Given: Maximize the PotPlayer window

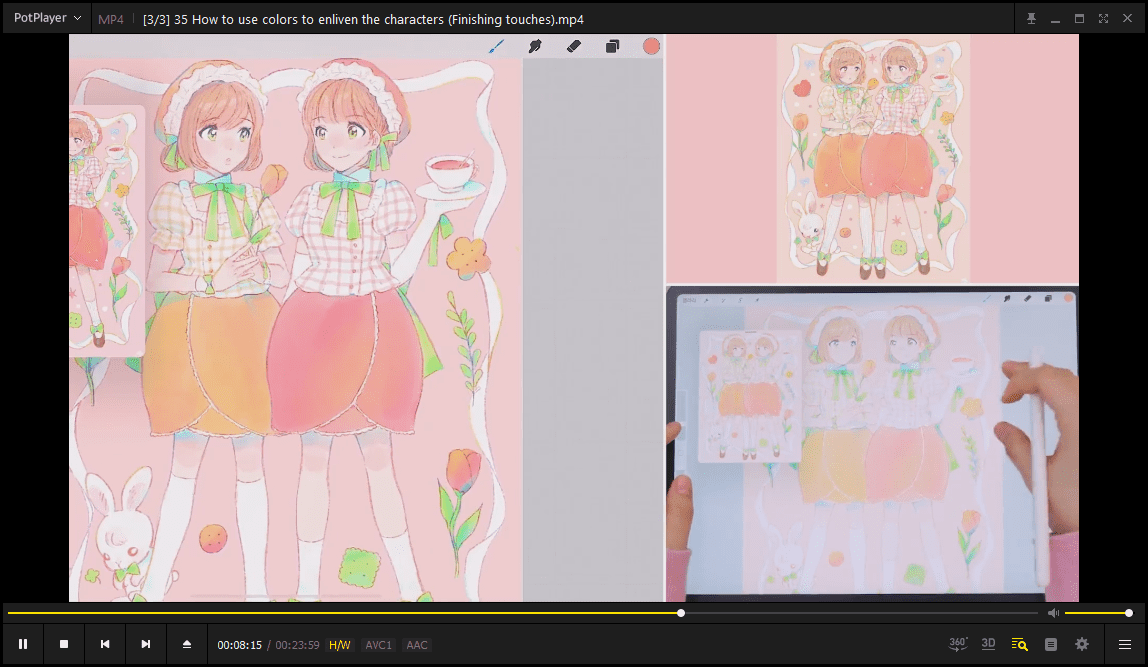Looking at the screenshot, I should tap(1079, 19).
